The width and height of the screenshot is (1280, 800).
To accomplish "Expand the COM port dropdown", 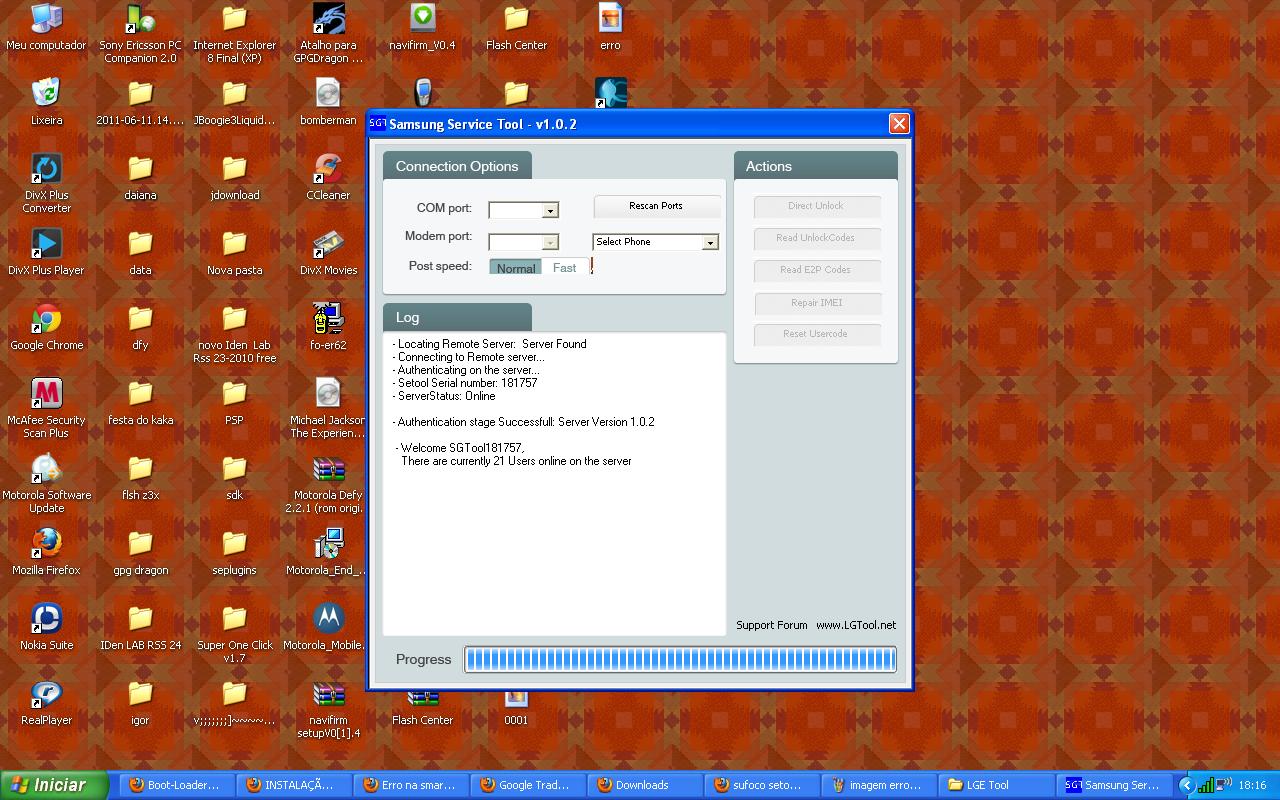I will 550,211.
